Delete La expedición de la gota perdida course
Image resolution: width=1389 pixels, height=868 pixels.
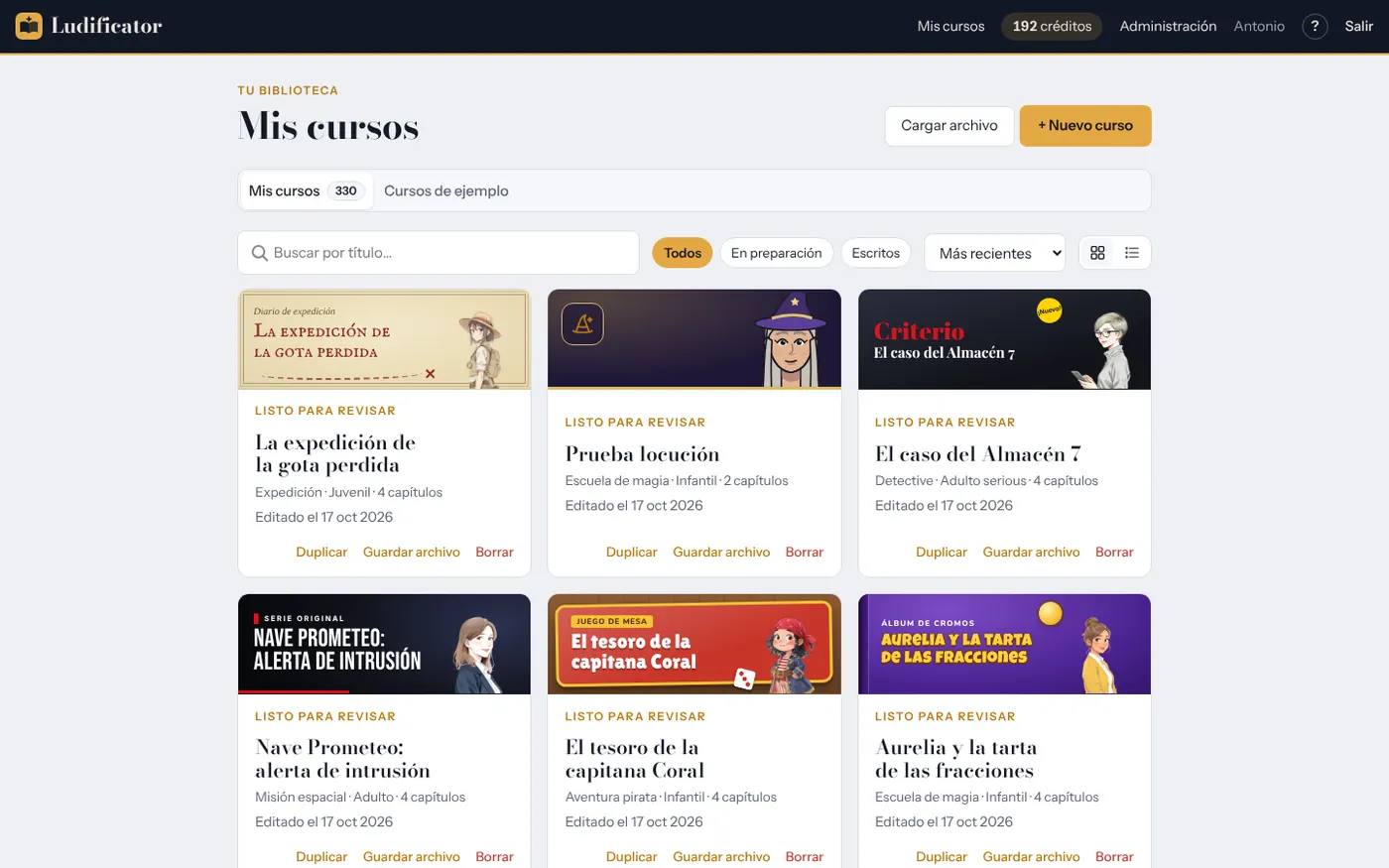(494, 552)
